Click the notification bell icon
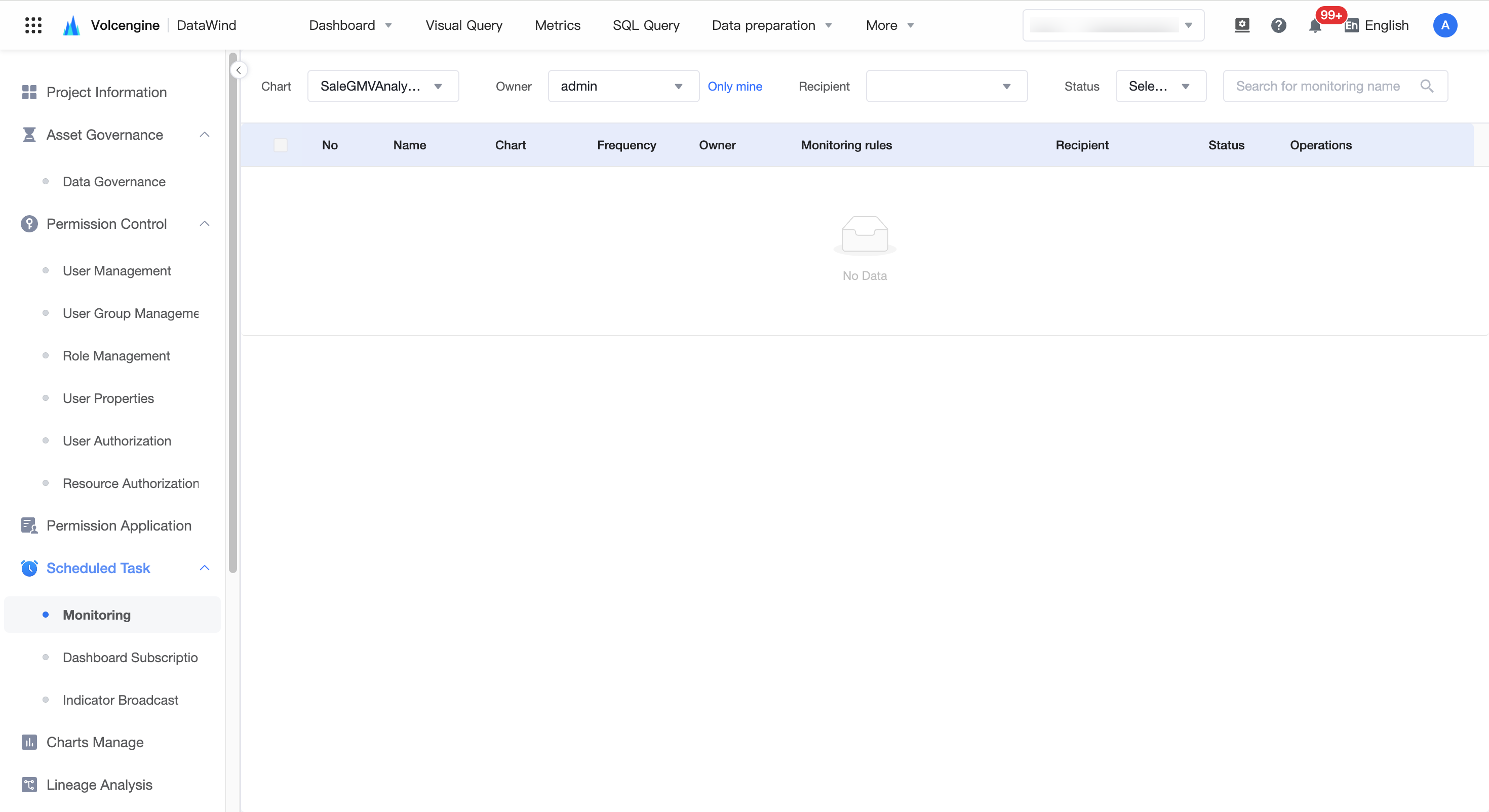This screenshot has width=1489, height=812. [x=1314, y=25]
